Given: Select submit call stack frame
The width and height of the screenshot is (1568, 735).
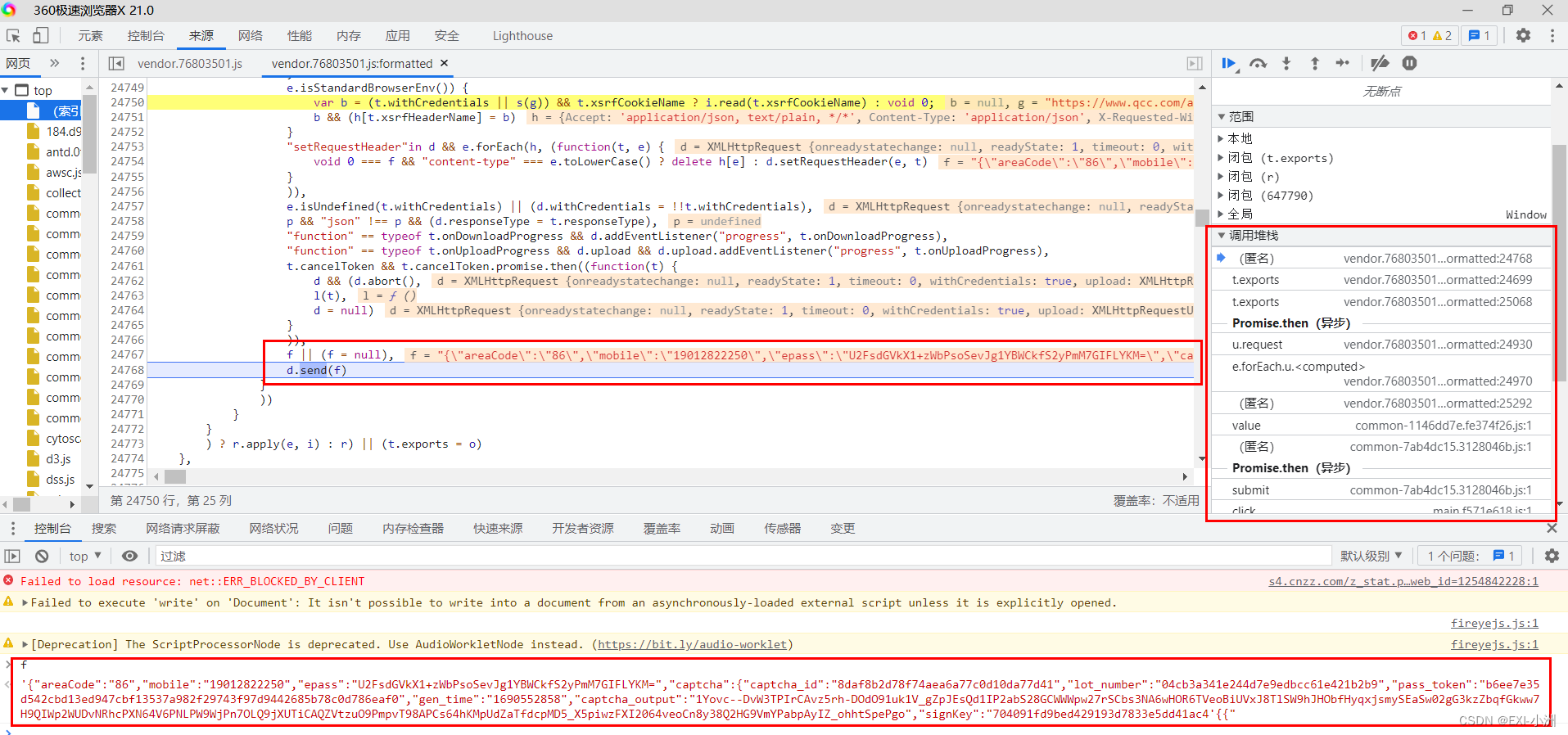Looking at the screenshot, I should point(1382,490).
